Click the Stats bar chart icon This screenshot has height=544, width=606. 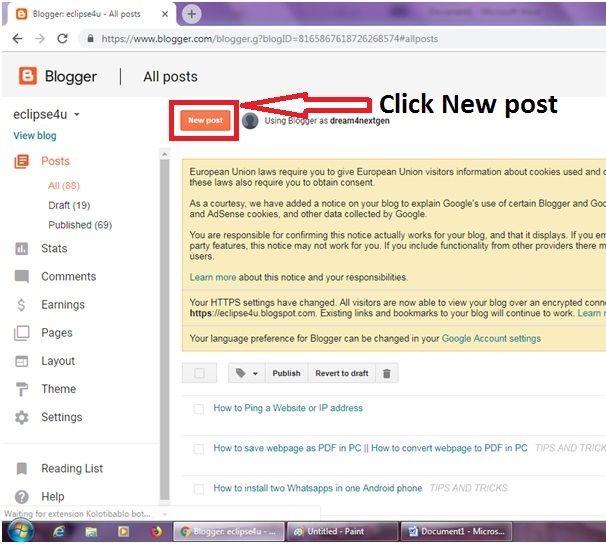[22, 248]
